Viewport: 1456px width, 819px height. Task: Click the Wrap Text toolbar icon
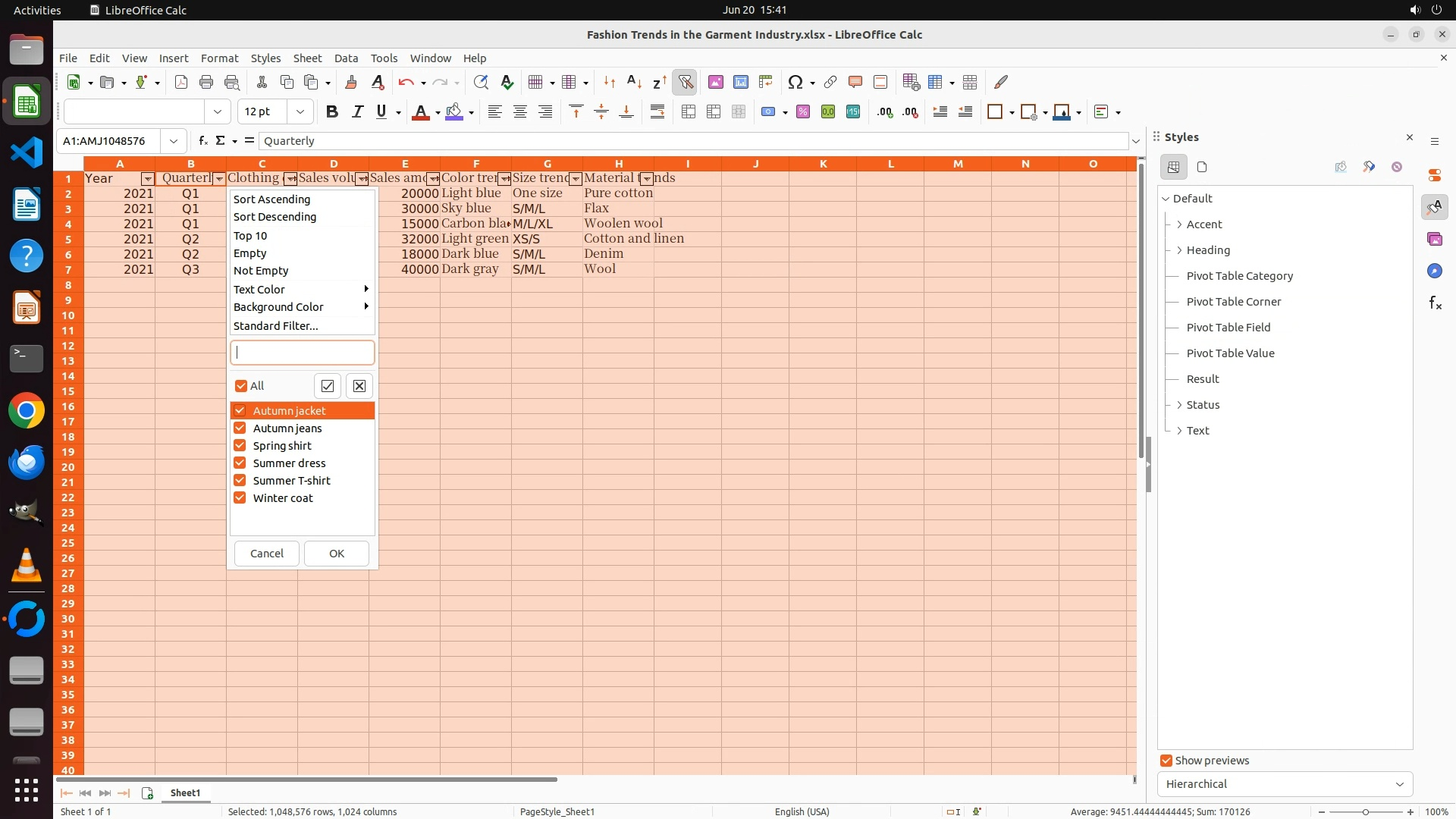(657, 112)
